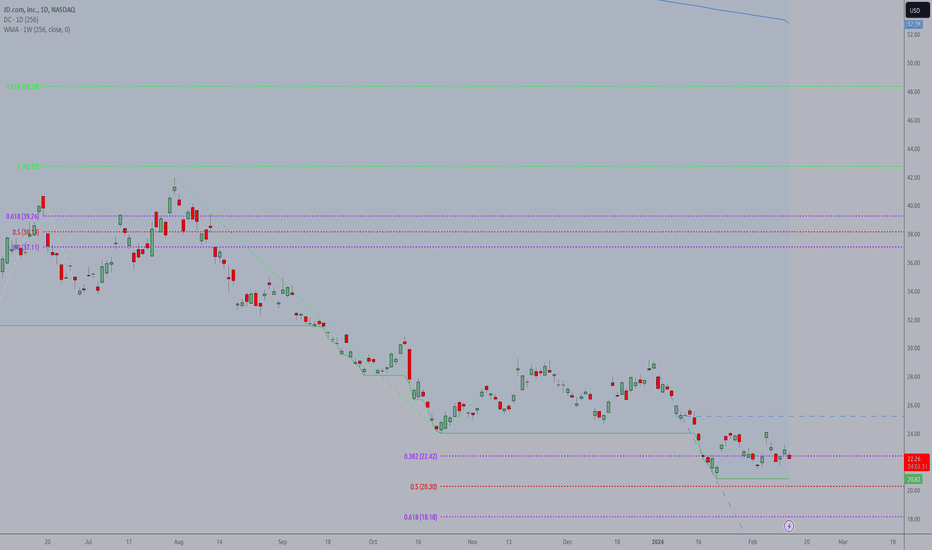Screen dimensions: 932x550
Task: Click the Oct label on time axis
Action: tap(373, 542)
